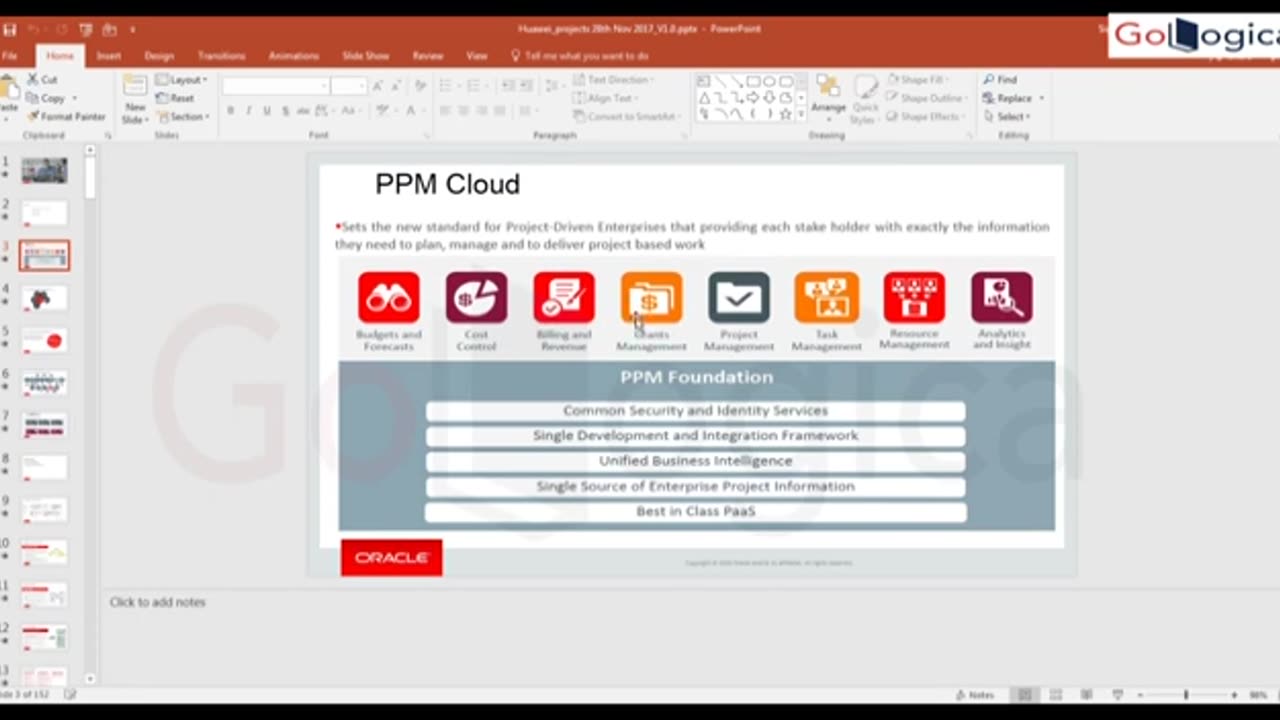Toggle Italic formatting

pos(249,111)
